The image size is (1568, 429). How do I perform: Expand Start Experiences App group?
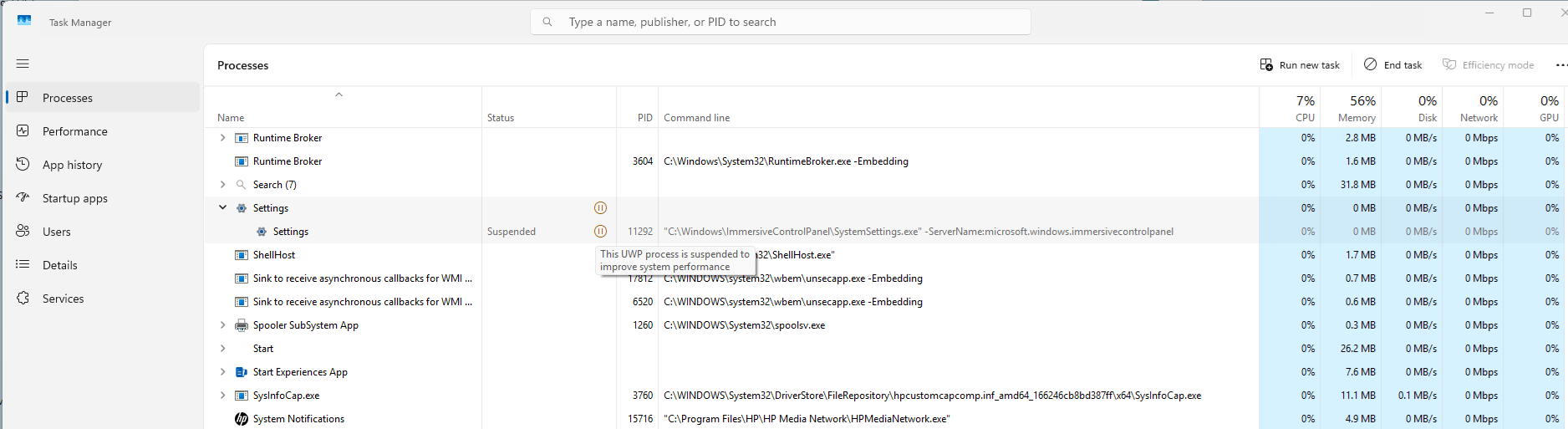(222, 372)
